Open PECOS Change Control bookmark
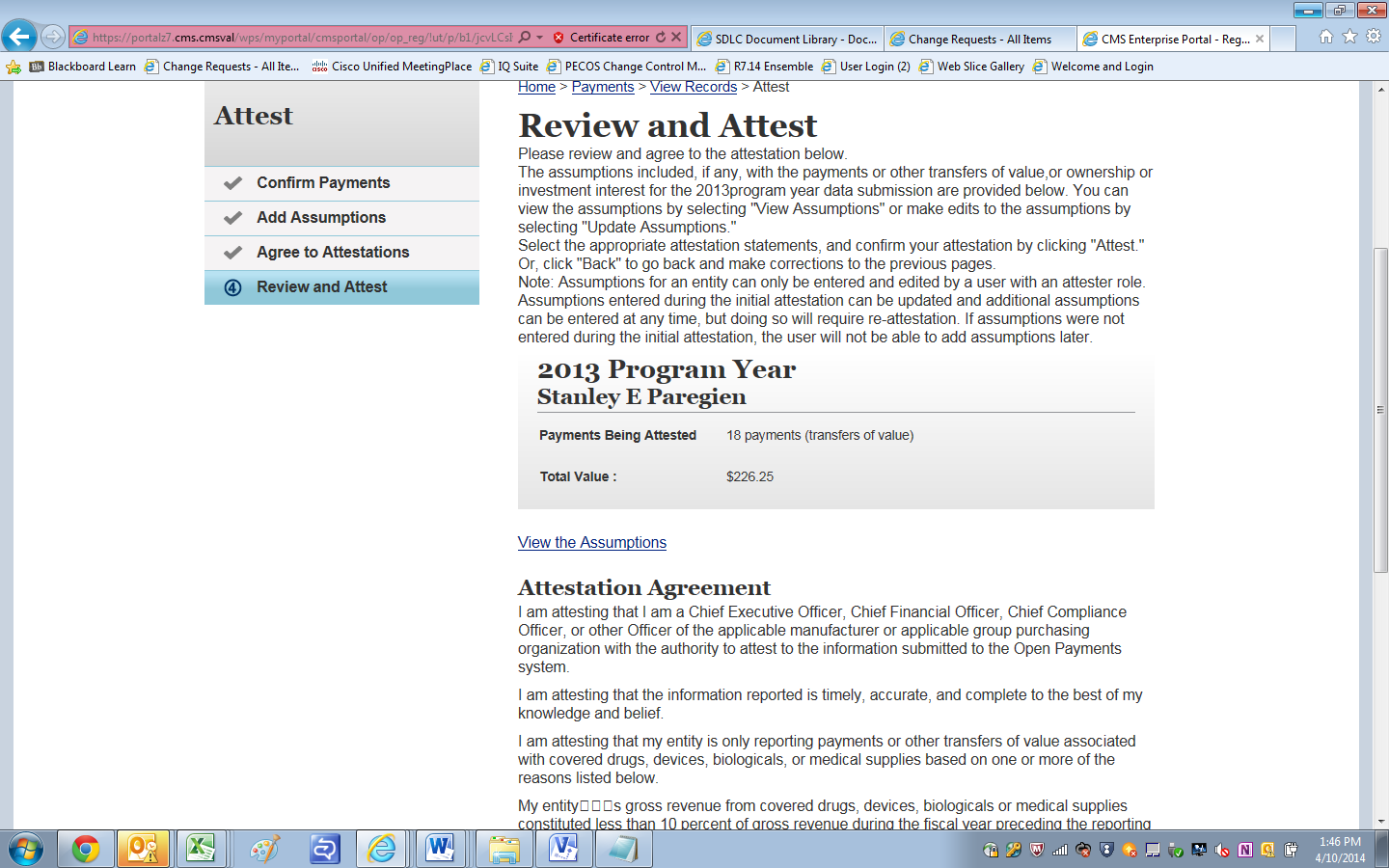Image resolution: width=1389 pixels, height=868 pixels. pyautogui.click(x=626, y=67)
